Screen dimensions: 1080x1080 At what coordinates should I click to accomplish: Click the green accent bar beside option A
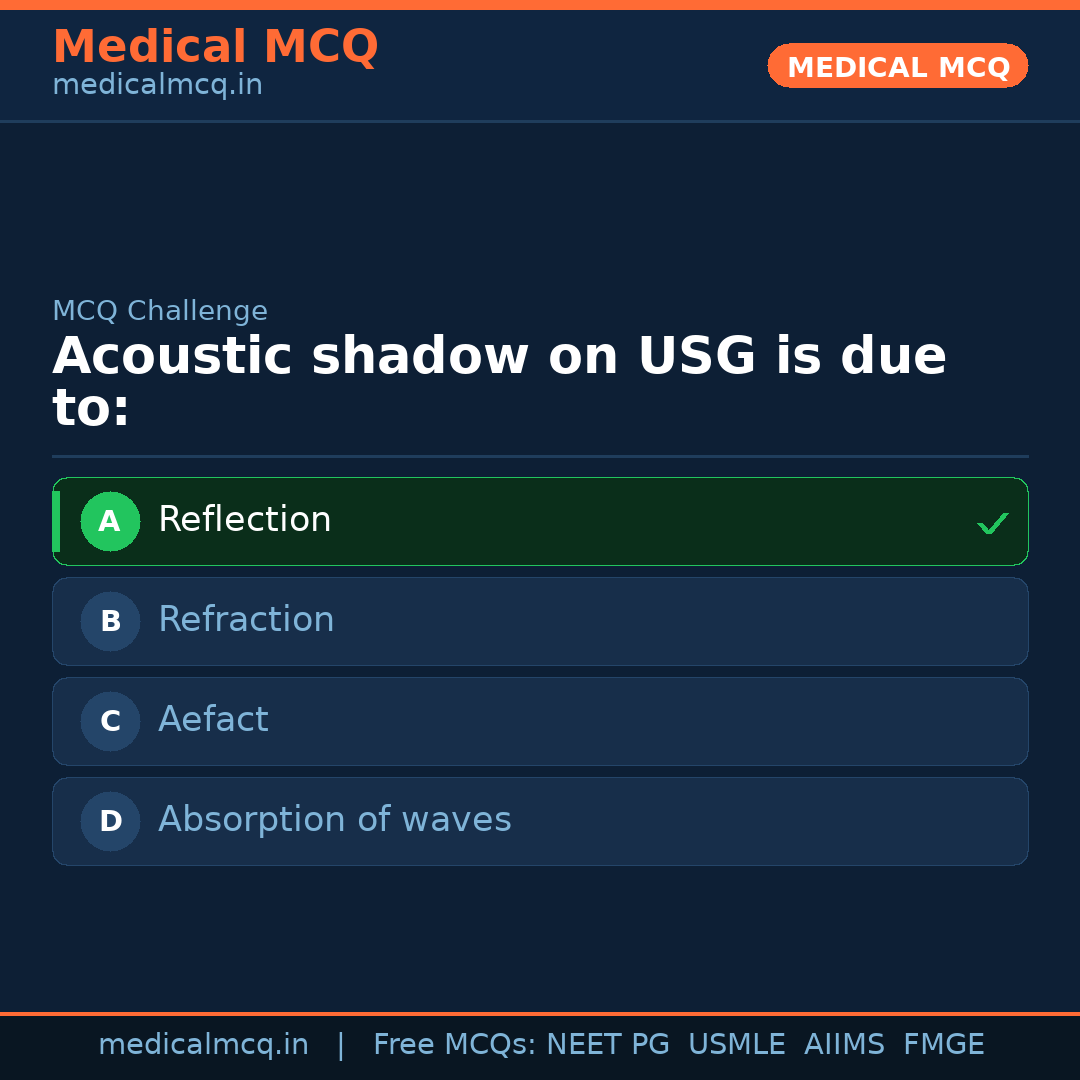point(57,521)
